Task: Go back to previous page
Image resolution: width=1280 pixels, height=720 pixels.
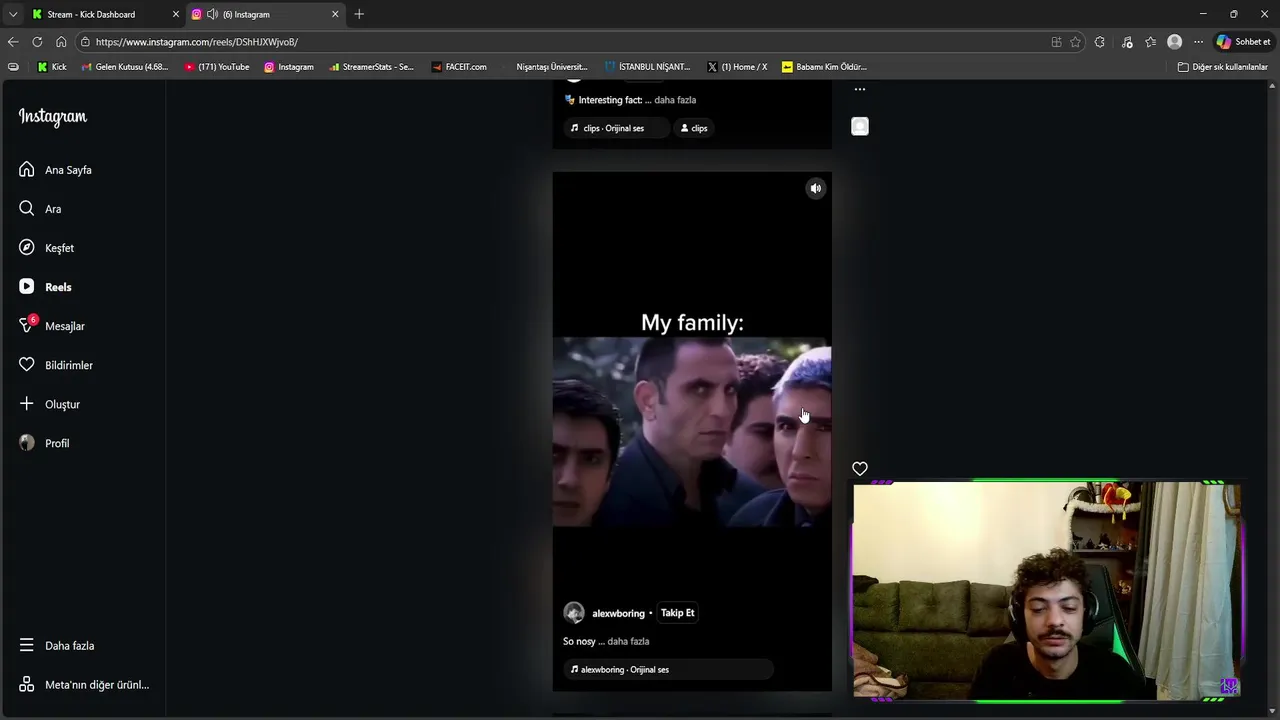Action: tap(13, 42)
